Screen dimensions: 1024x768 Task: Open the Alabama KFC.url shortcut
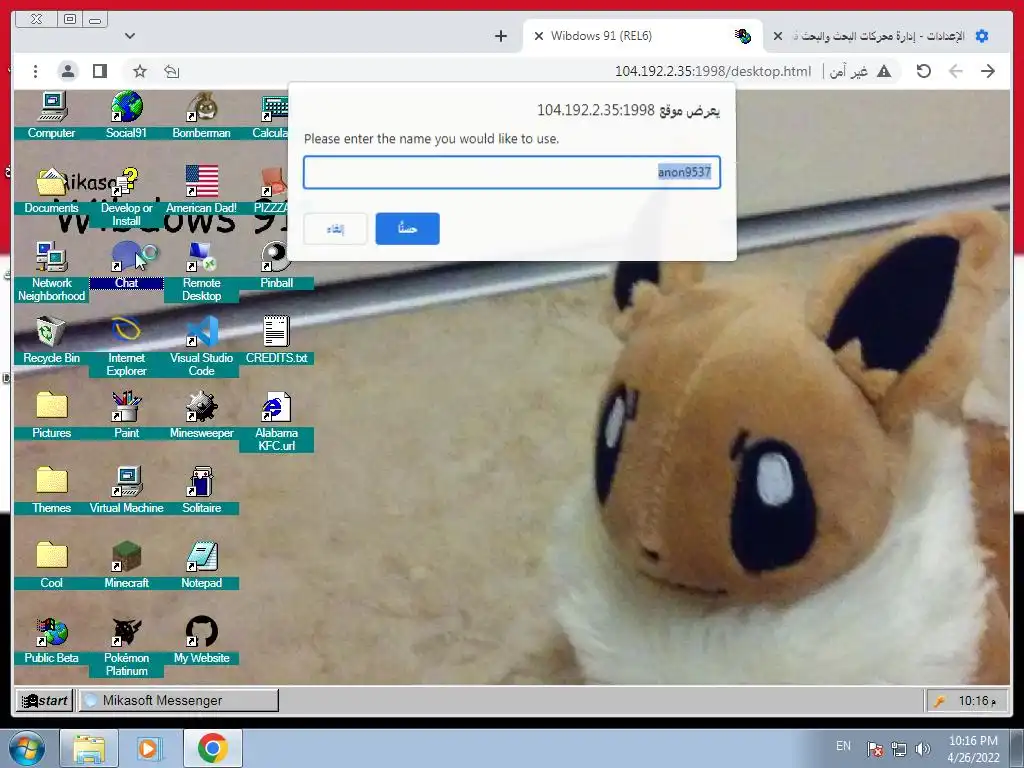276,421
